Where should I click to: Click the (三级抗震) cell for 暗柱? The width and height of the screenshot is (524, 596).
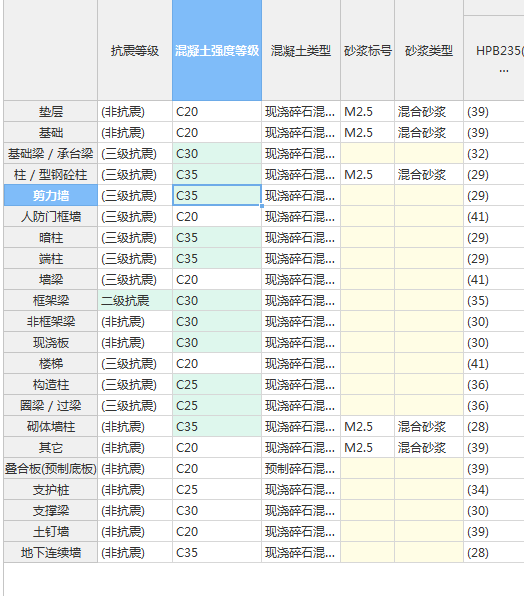point(135,238)
